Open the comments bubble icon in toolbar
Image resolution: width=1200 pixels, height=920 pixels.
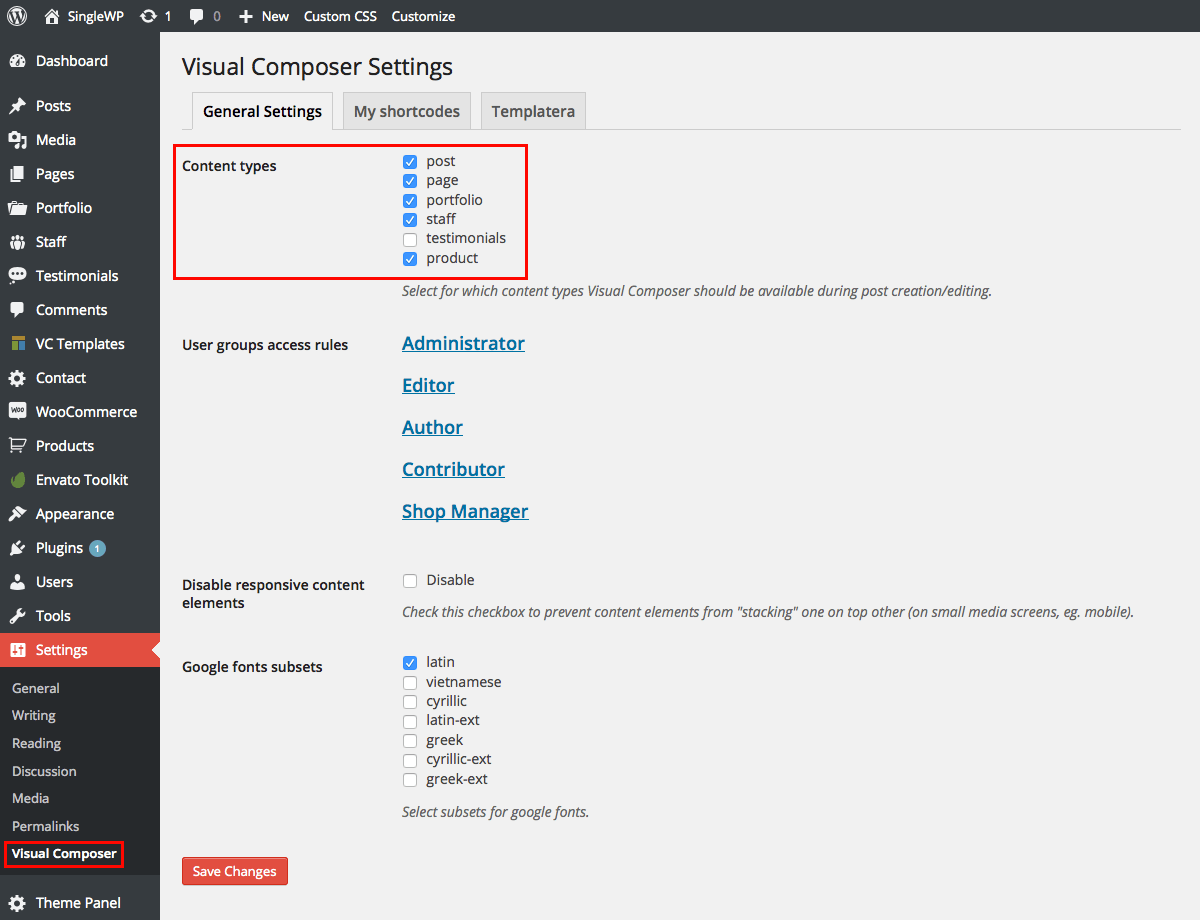tap(197, 16)
